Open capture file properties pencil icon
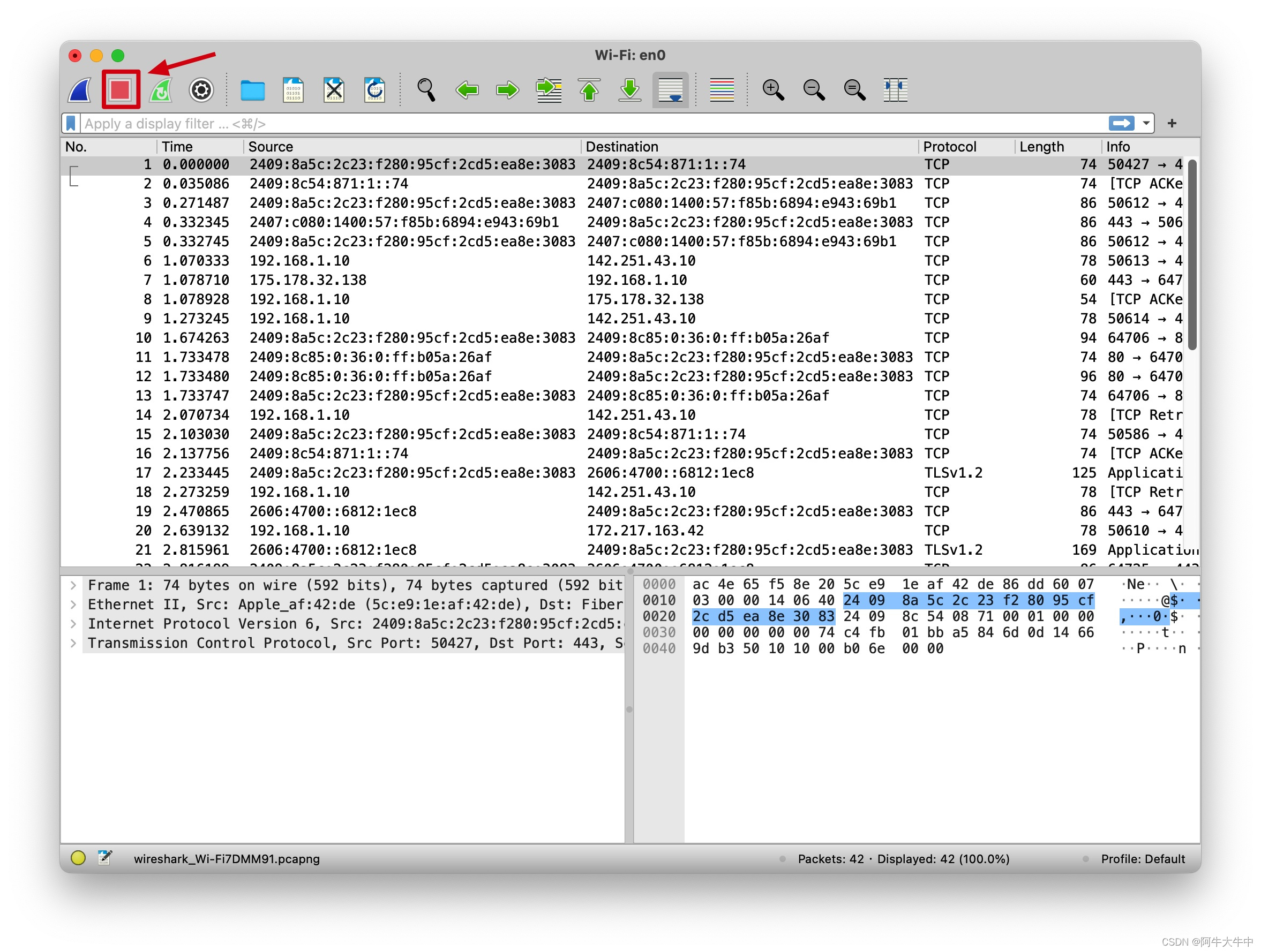This screenshot has width=1261, height=952. [105, 858]
